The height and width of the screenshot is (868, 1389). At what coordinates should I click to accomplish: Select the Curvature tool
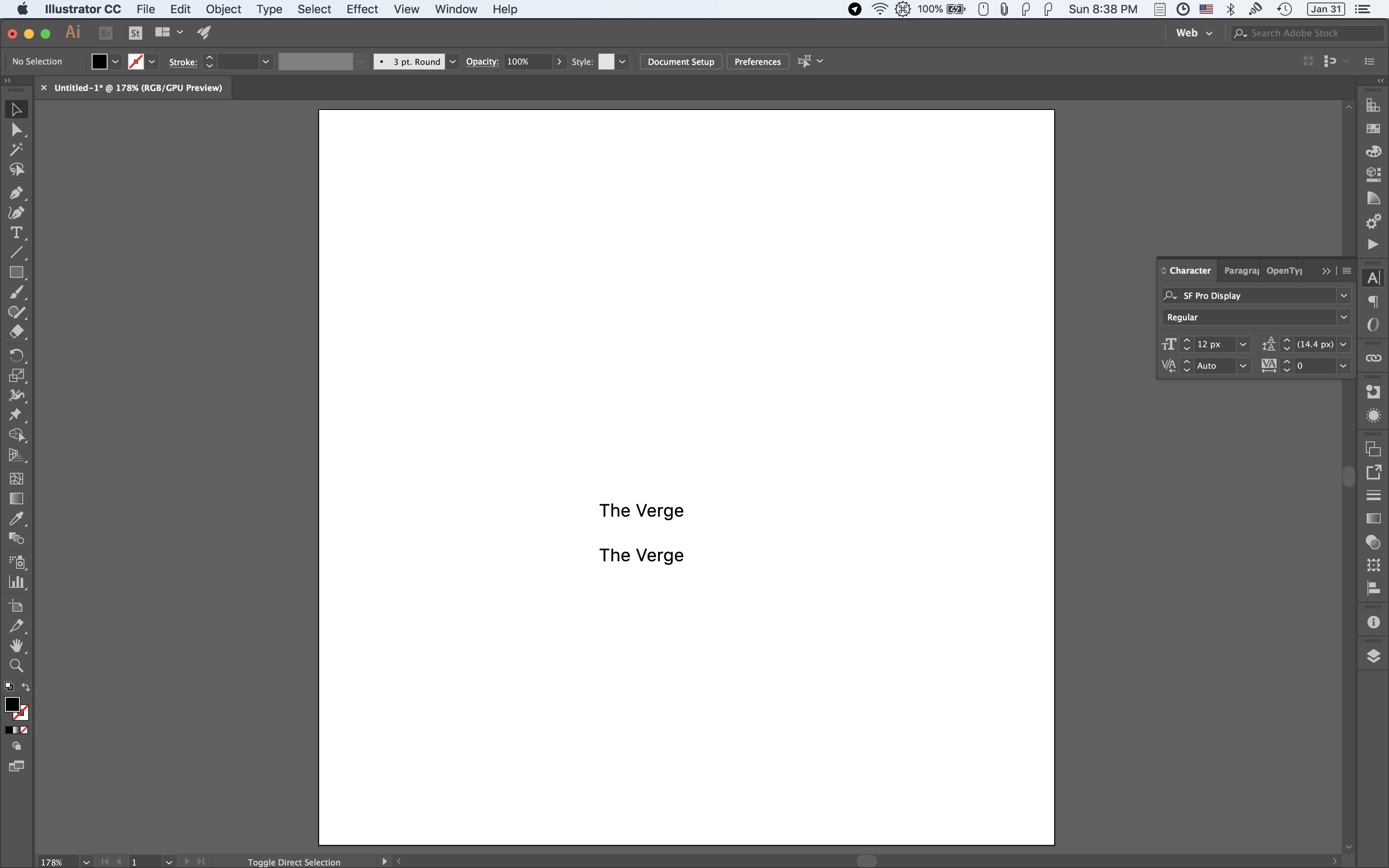[x=16, y=212]
